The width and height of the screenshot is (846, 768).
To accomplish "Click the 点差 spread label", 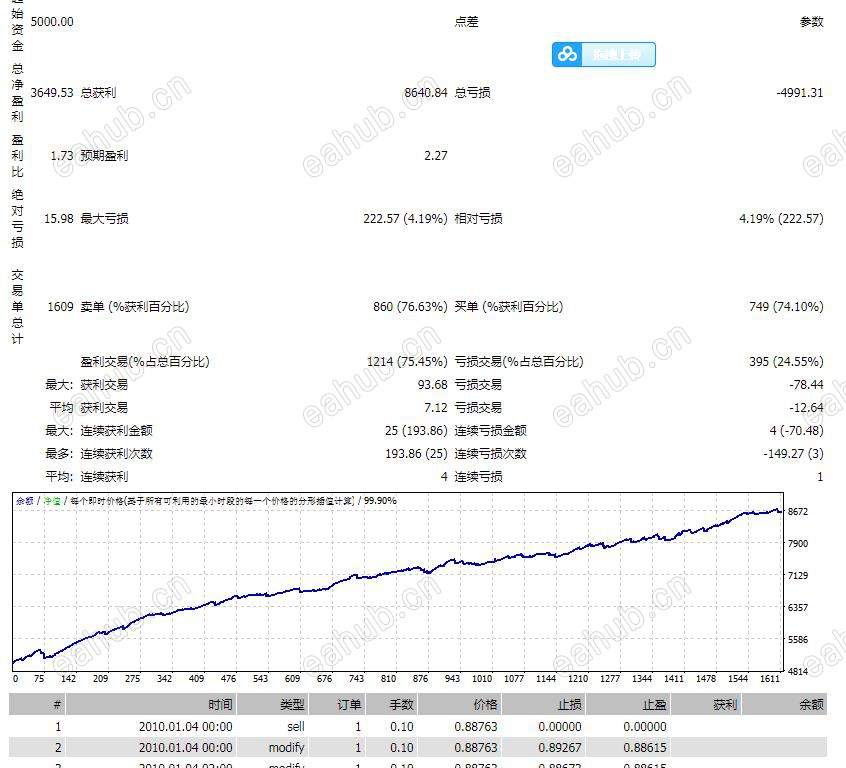I will [x=466, y=22].
